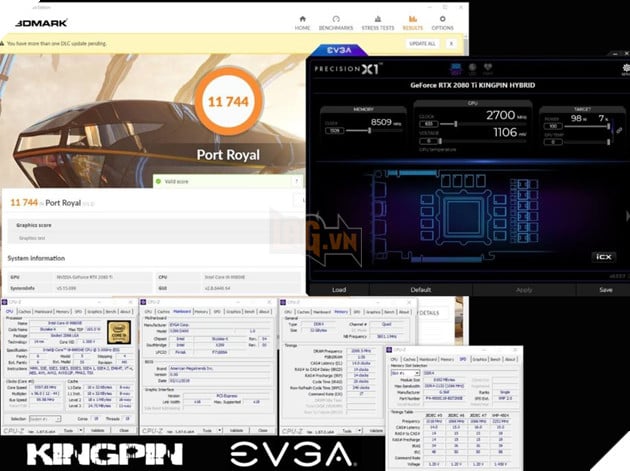The width and height of the screenshot is (630, 471).
Task: Open Memory tab in CPU-Z SPD window
Action: pyautogui.click(x=447, y=359)
